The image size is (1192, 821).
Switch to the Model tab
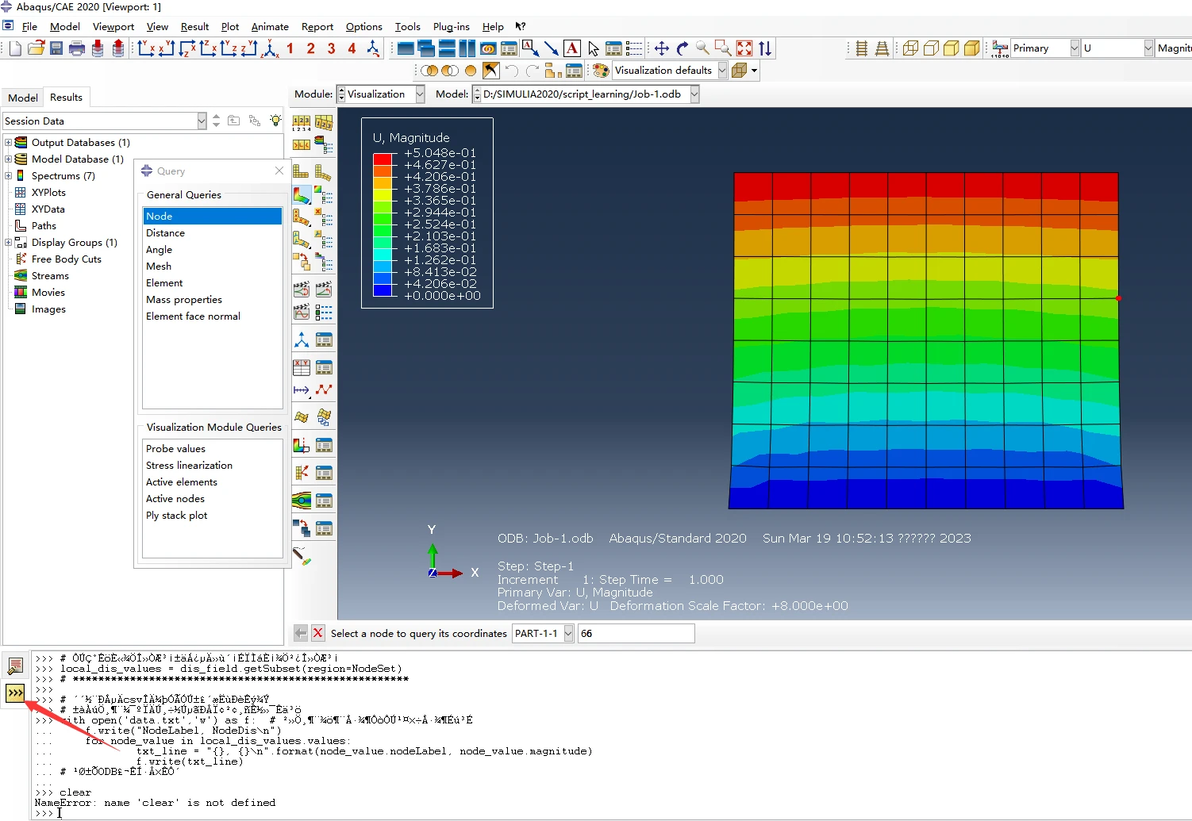(x=22, y=98)
